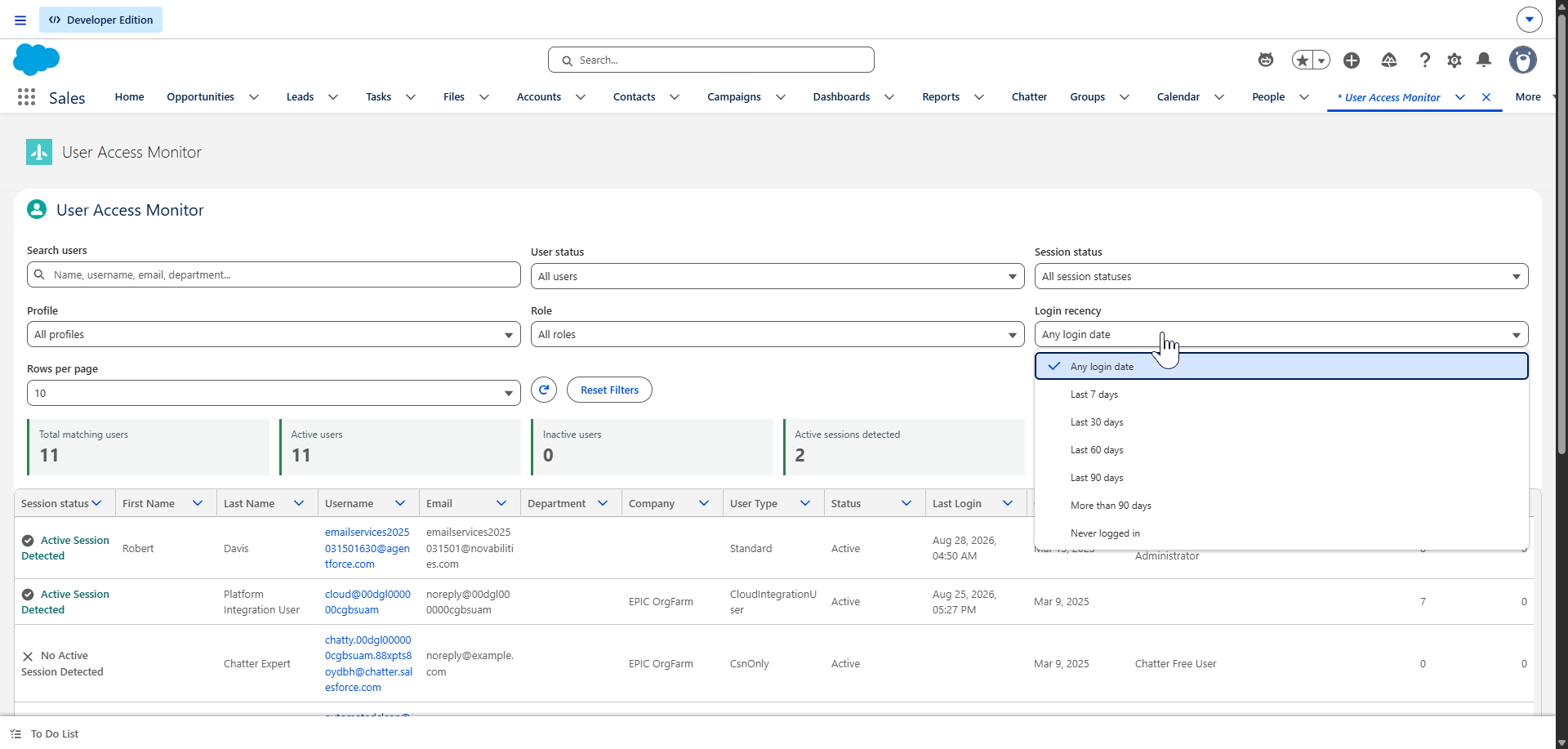Toggle the Login recency combo box
This screenshot has width=1568, height=749.
(1281, 334)
